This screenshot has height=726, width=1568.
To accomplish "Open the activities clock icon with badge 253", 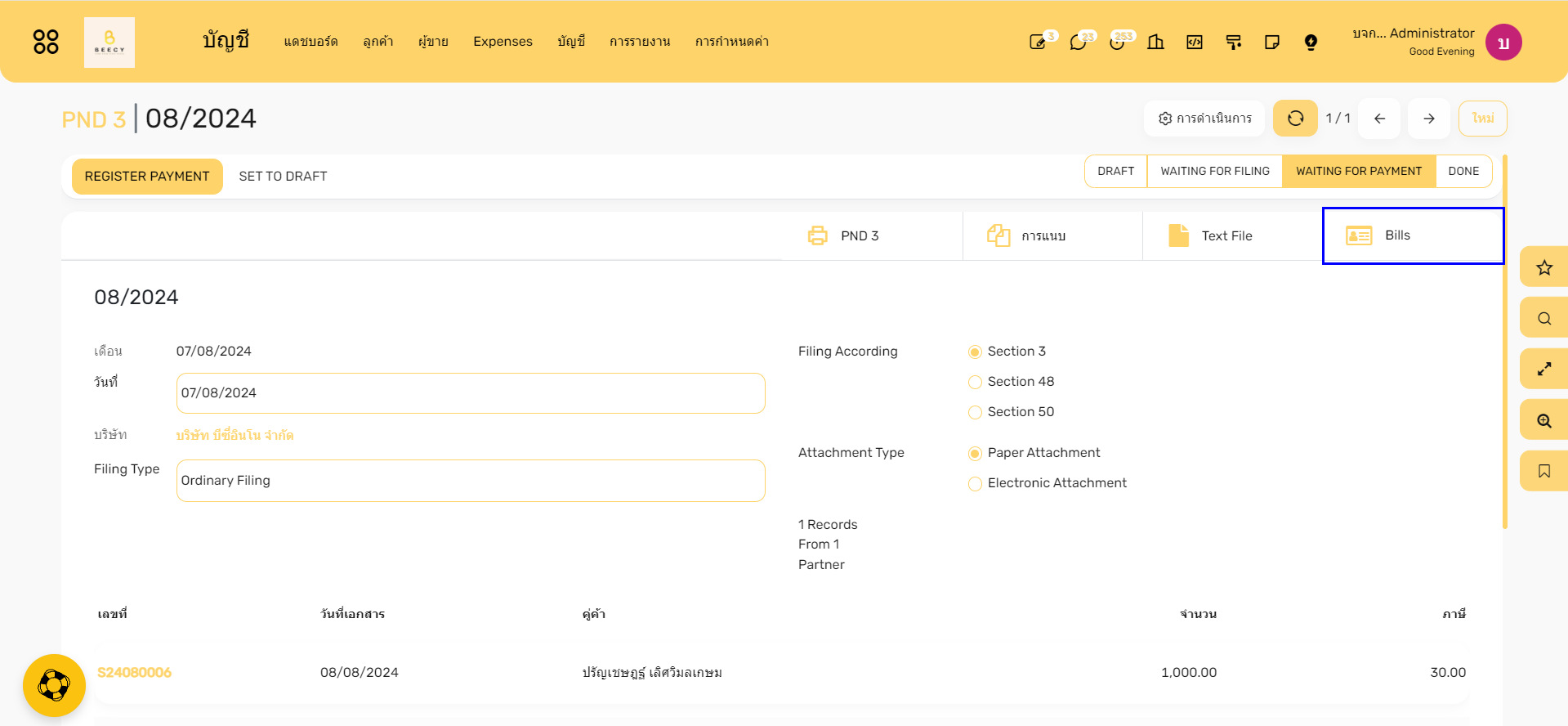I will 1117,42.
